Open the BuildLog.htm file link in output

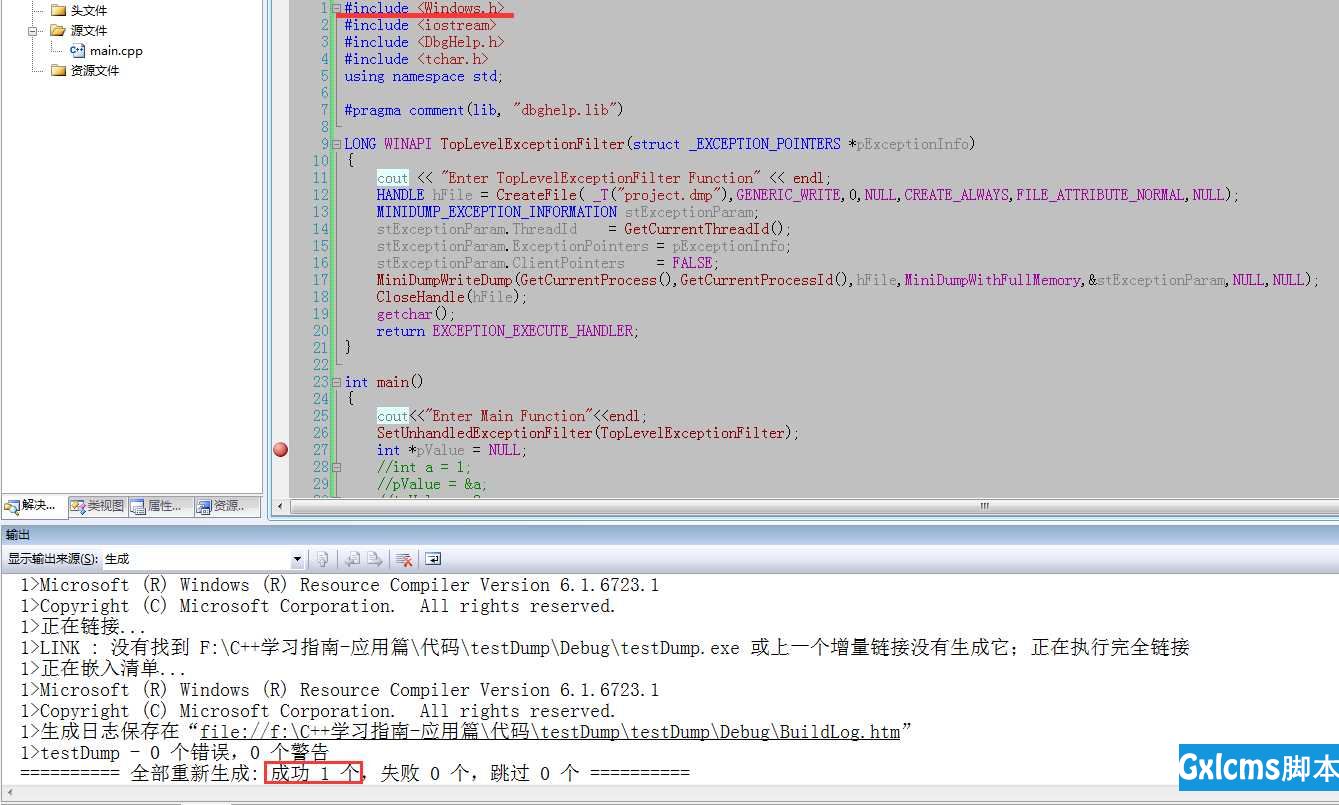[x=551, y=732]
